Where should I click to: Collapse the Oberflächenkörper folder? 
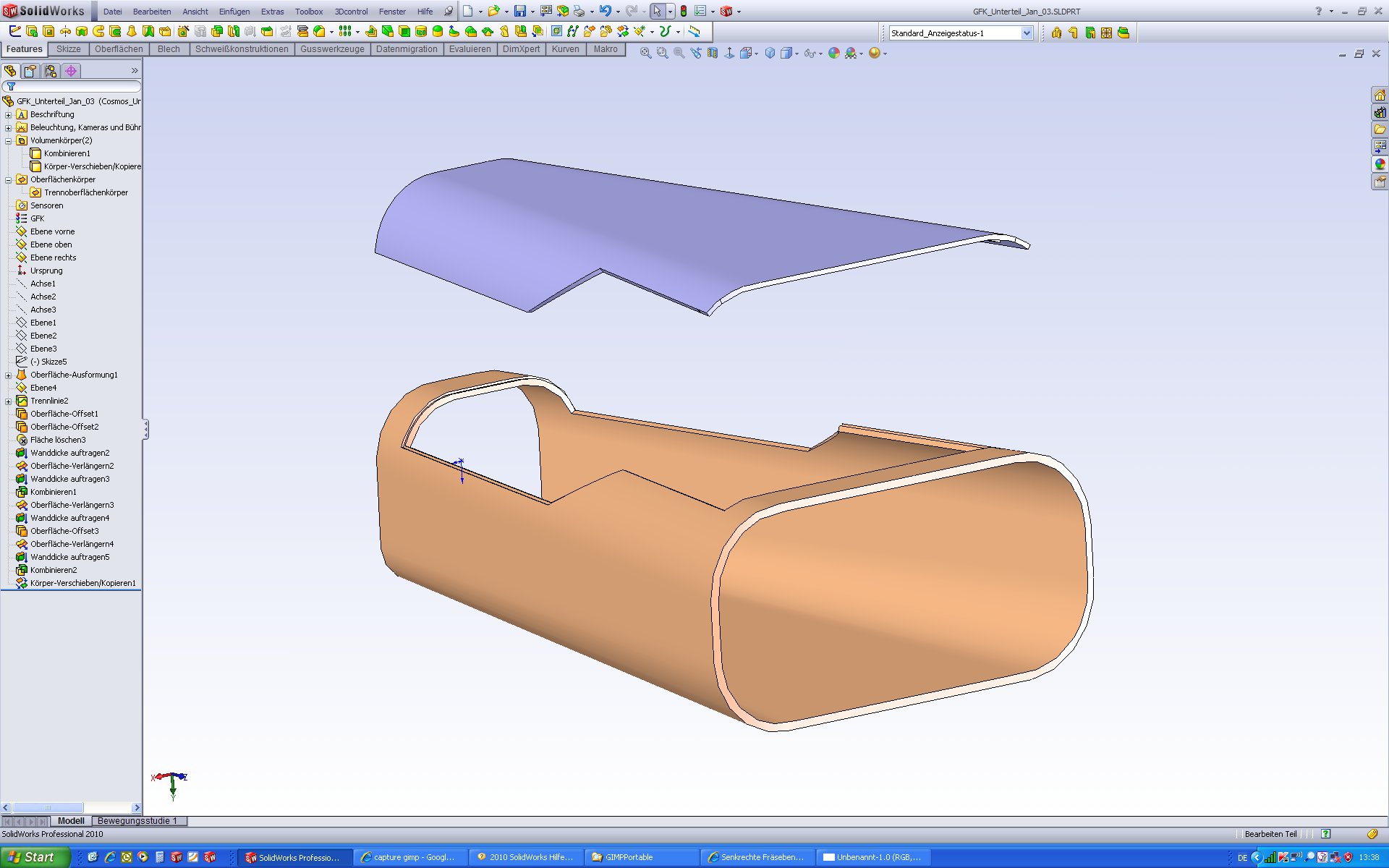pos(8,180)
